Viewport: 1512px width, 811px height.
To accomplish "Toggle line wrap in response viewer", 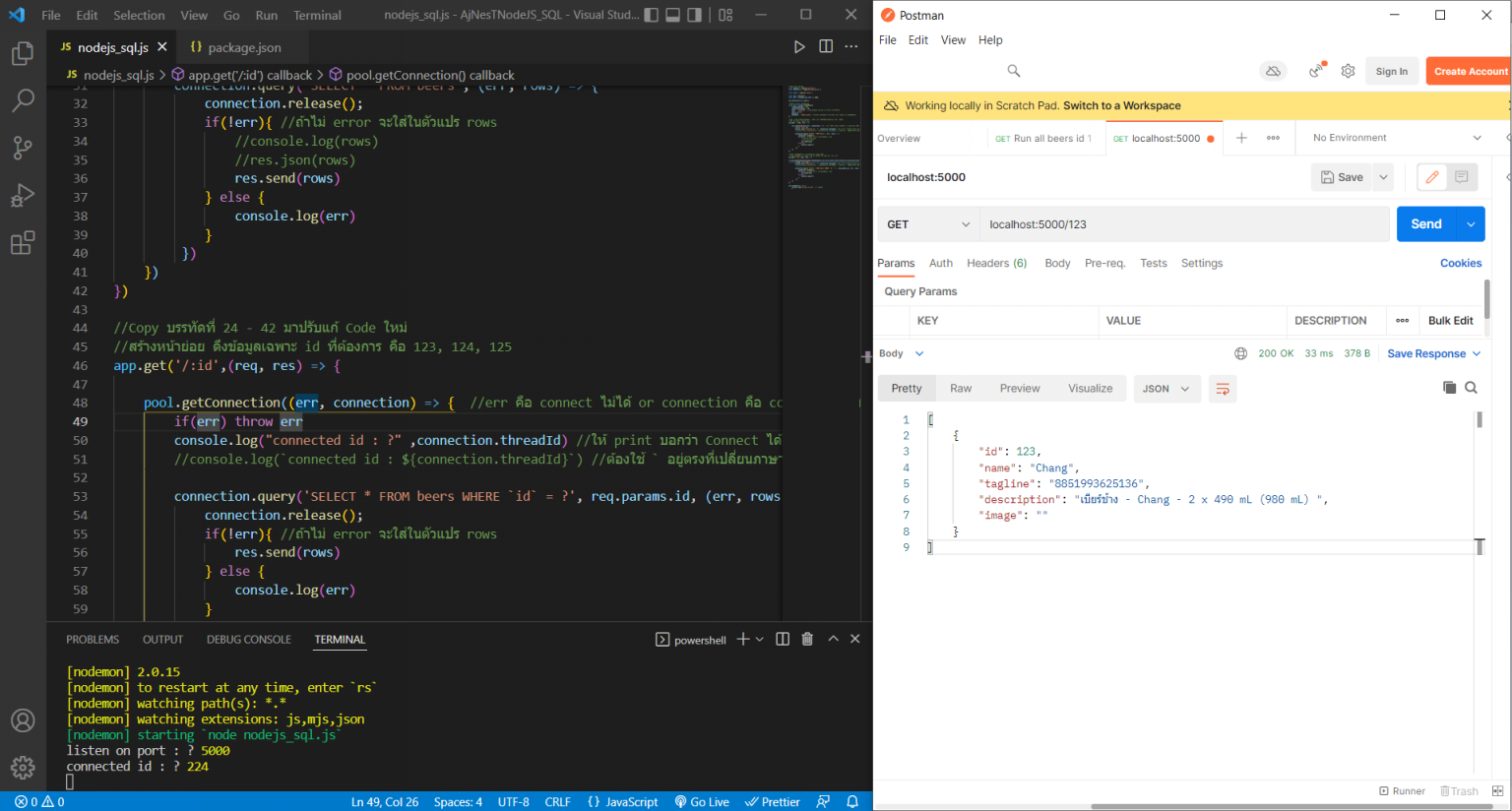I will point(1223,389).
